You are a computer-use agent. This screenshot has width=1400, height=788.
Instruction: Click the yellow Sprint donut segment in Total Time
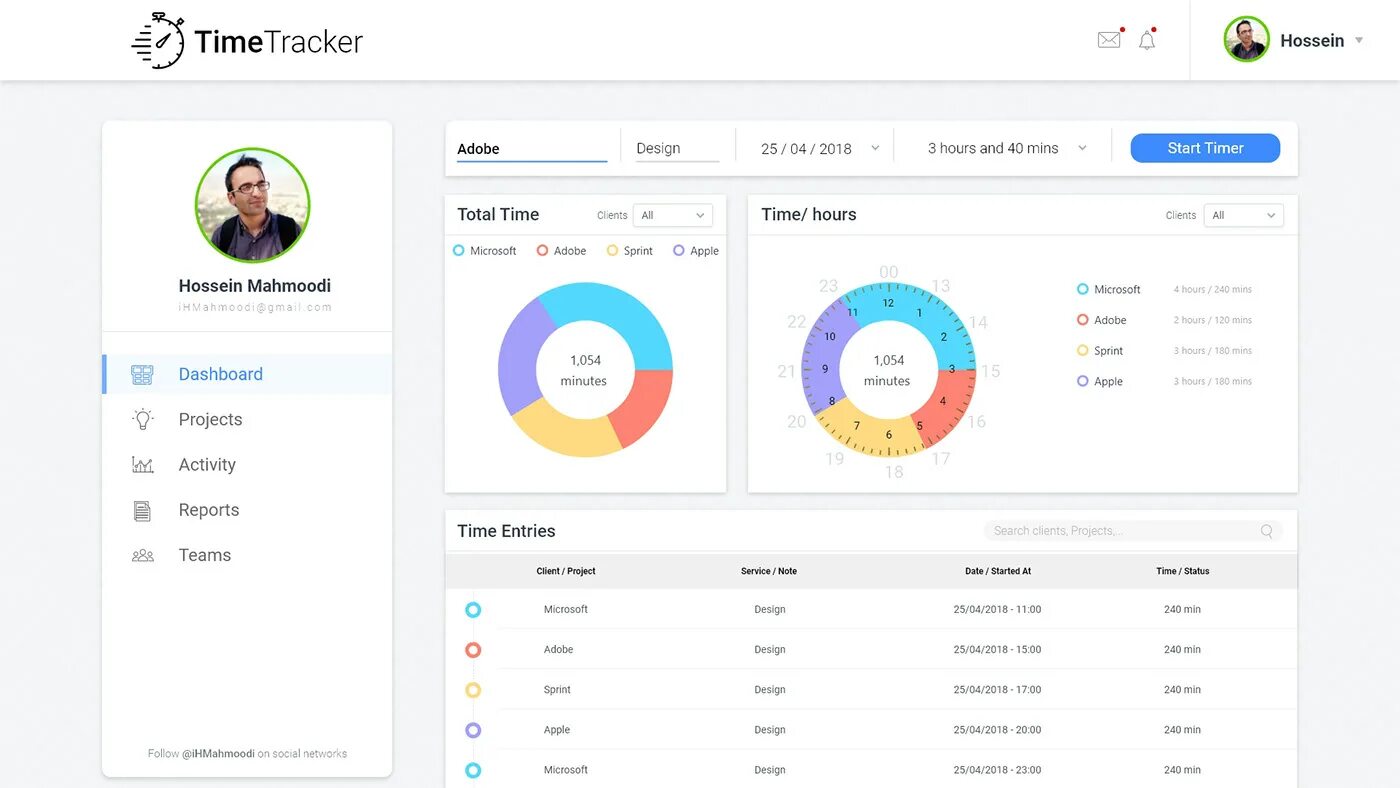565,430
